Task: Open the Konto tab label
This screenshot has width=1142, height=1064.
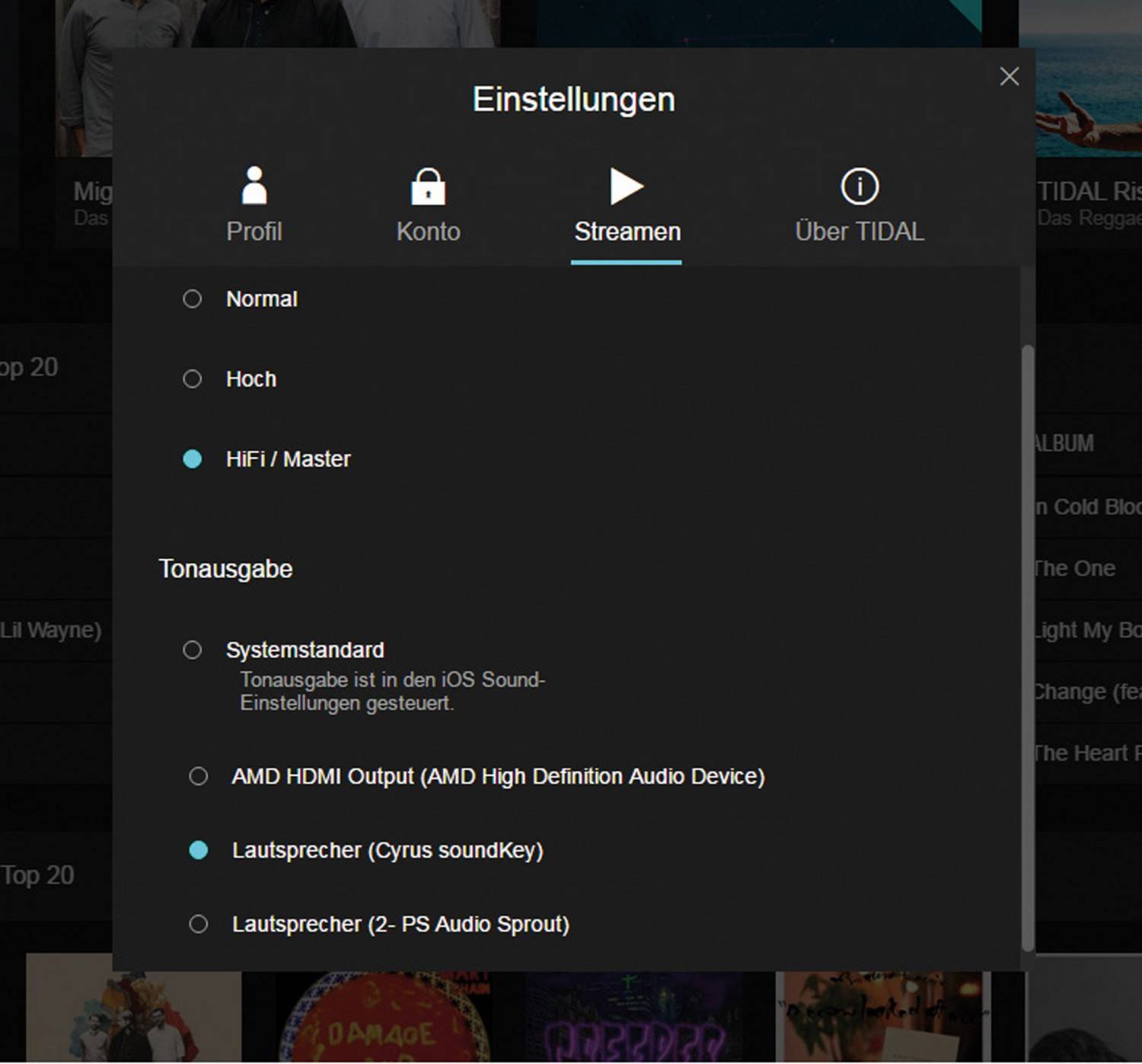Action: click(428, 232)
